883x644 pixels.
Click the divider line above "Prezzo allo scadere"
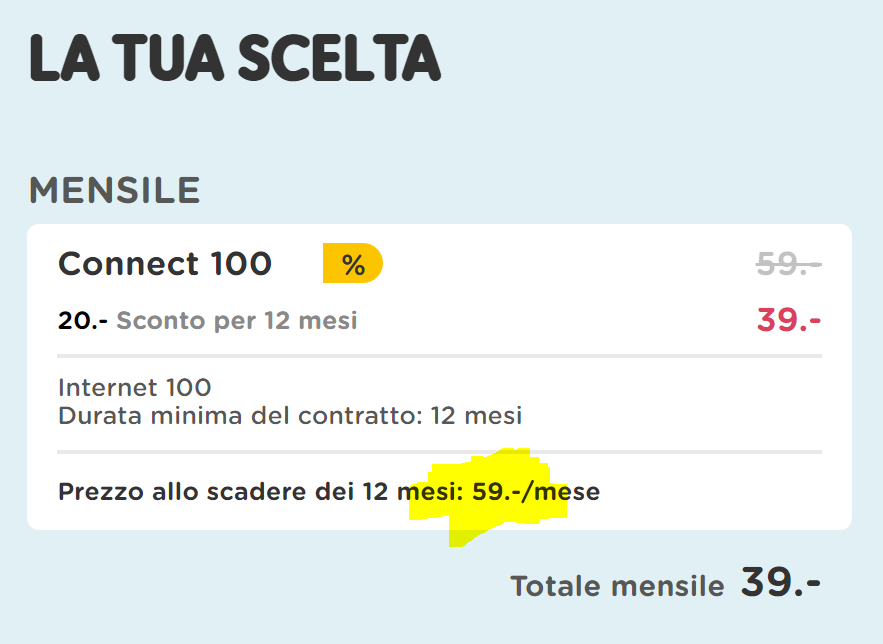(440, 452)
